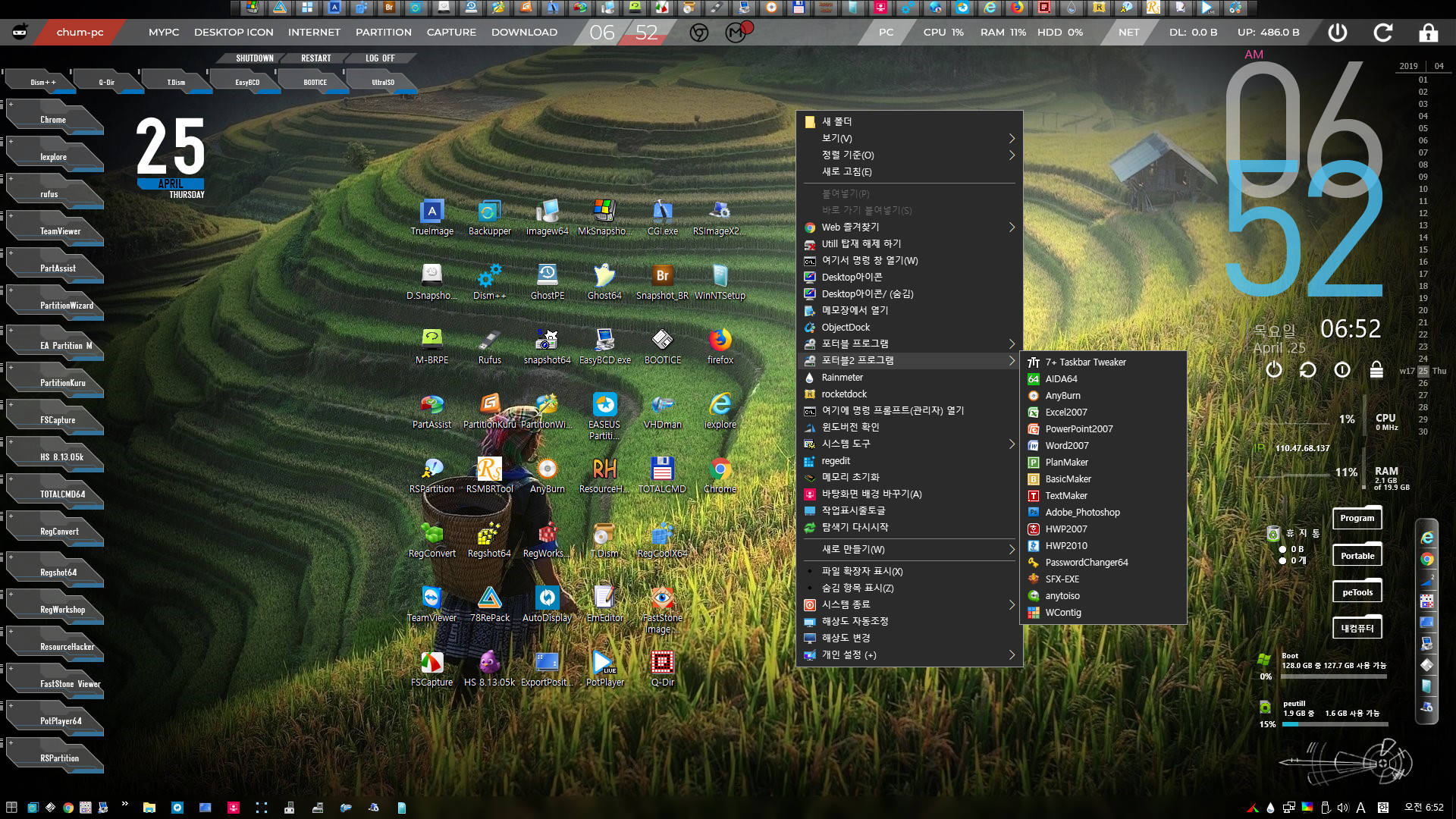Expand the 포터블 프로그램 submenu
Screen dimensions: 1456x819
[x=909, y=344]
